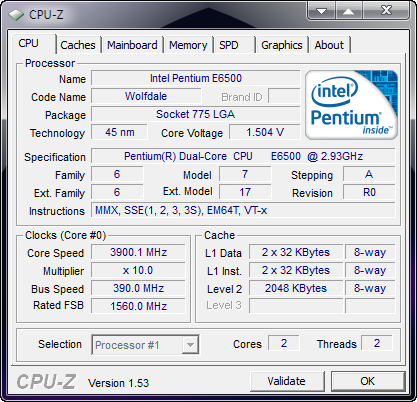Minimize window with down-arrow title button
Screen dimensions: 417x402
point(321,11)
